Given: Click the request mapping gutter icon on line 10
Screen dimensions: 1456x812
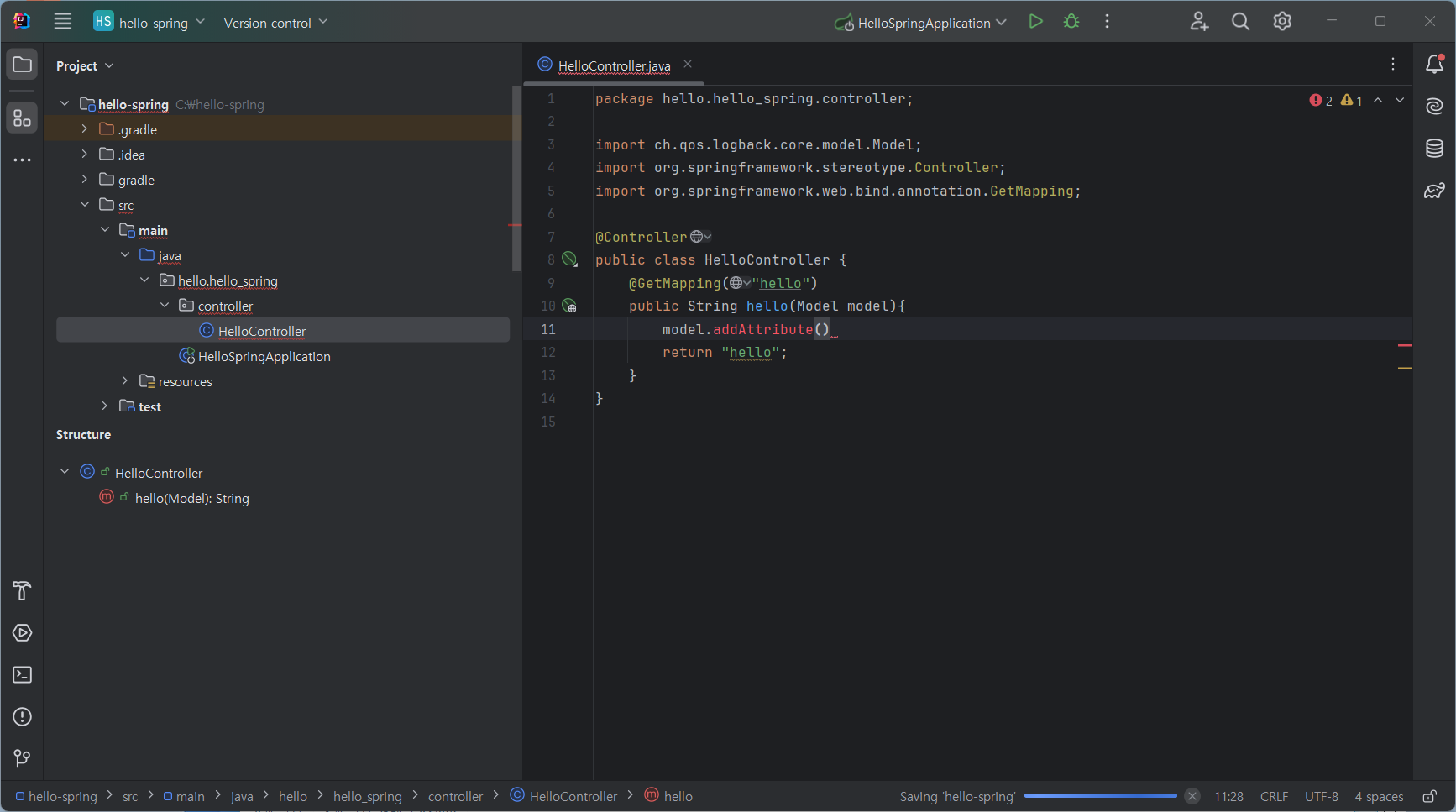Looking at the screenshot, I should (x=569, y=306).
